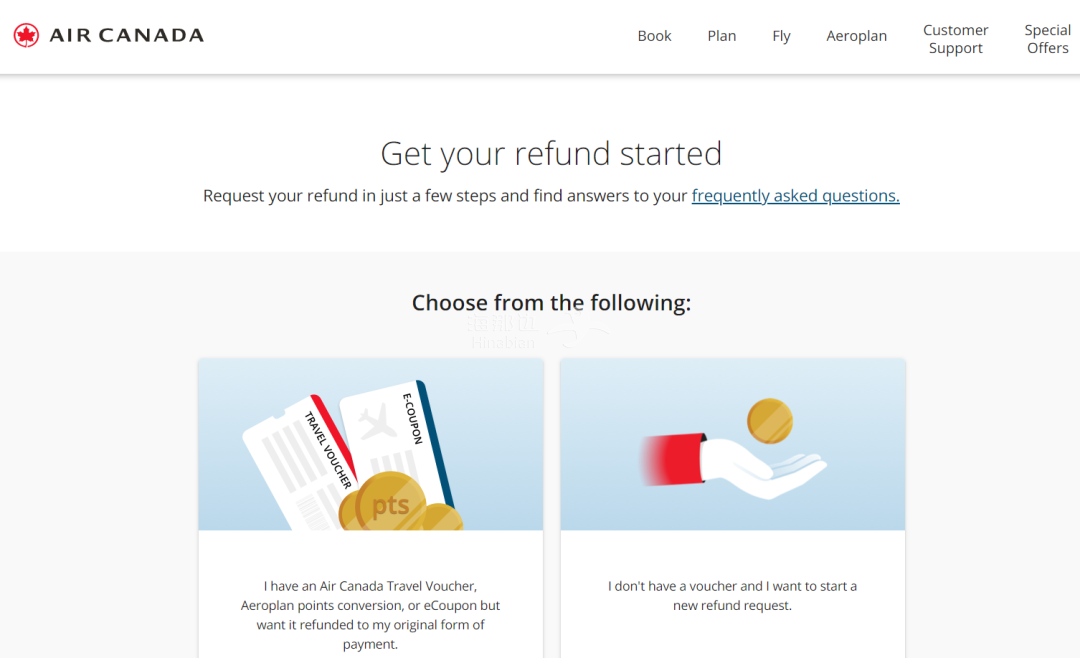This screenshot has width=1080, height=658.
Task: Open the Fly menu
Action: tap(781, 36)
